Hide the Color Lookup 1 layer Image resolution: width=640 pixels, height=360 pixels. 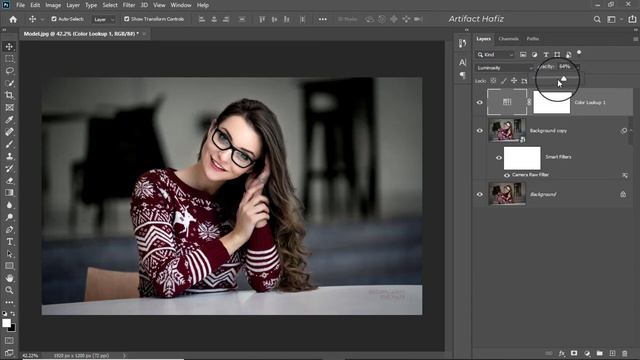(480, 102)
